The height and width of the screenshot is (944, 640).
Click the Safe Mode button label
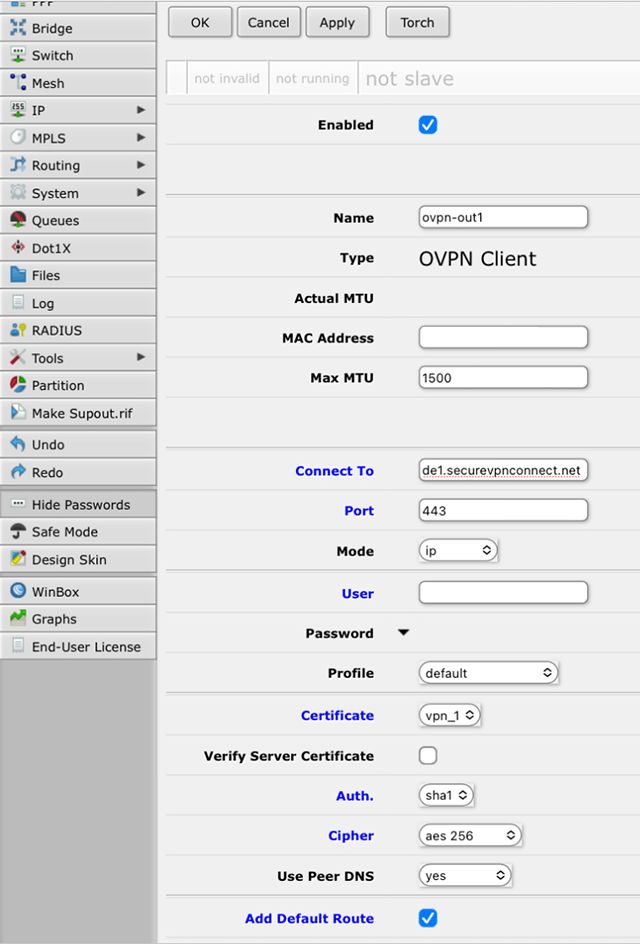tap(64, 532)
